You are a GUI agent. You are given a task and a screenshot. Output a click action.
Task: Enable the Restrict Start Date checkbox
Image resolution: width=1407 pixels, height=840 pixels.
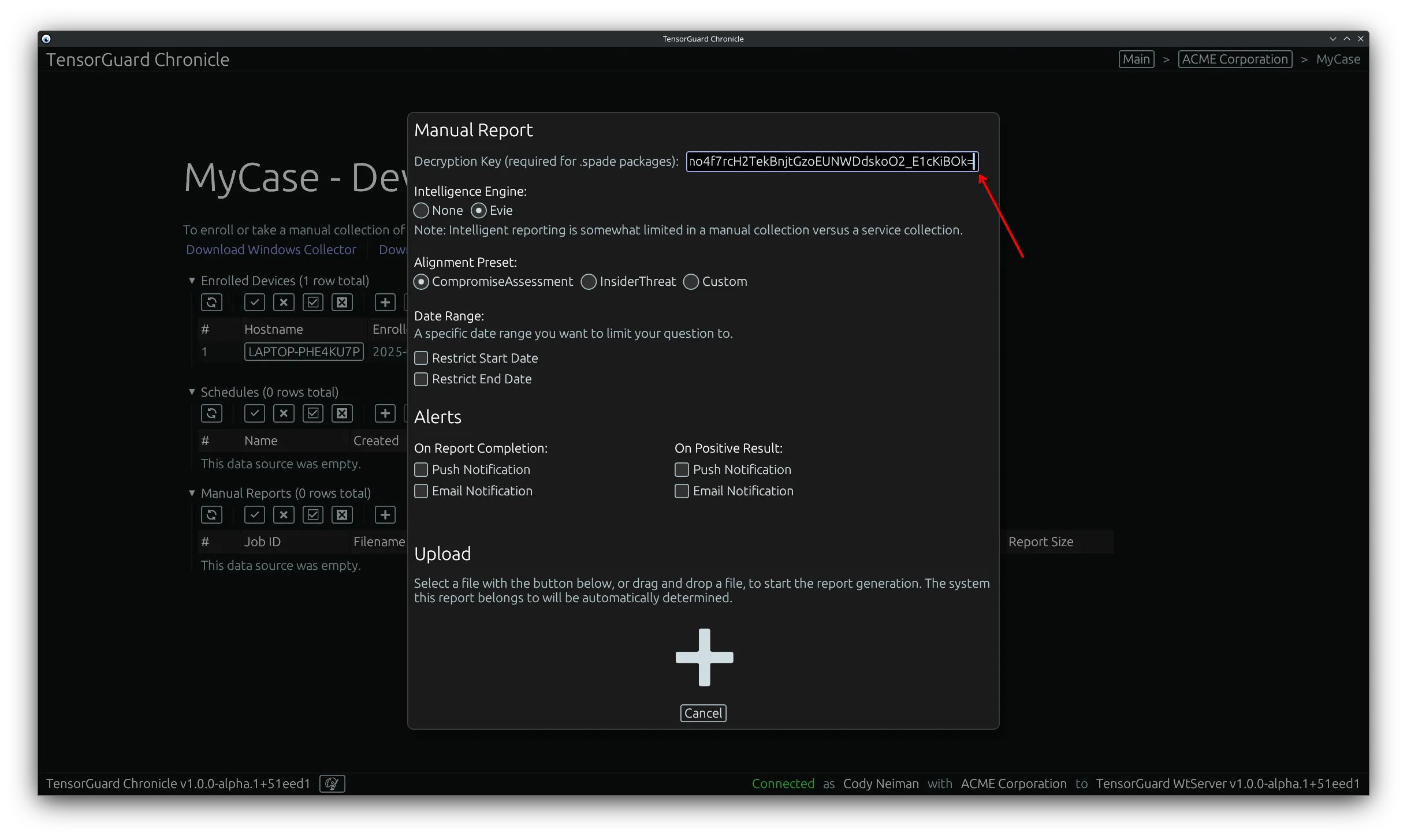tap(420, 358)
